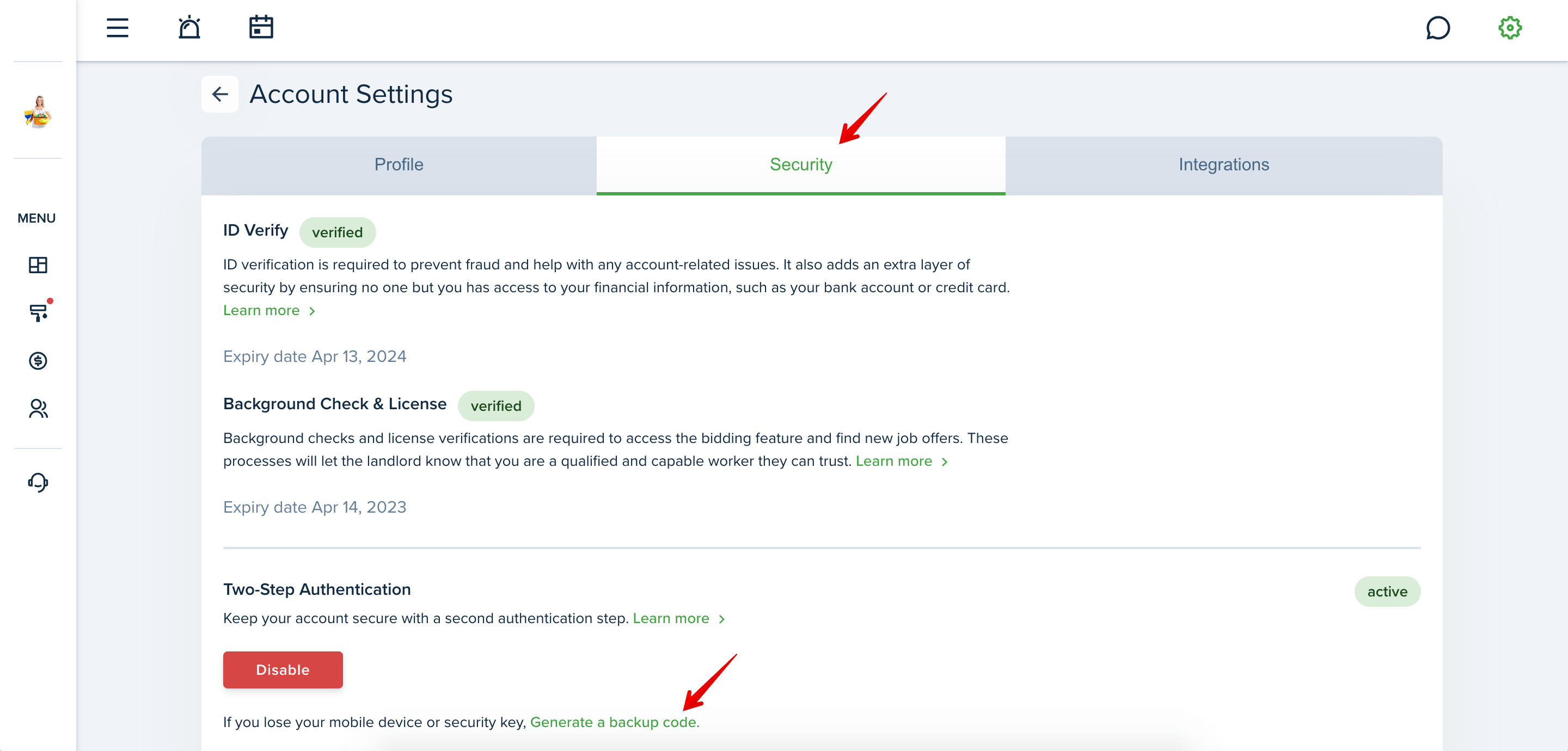The width and height of the screenshot is (1568, 751).
Task: Go back using the left arrow button
Action: click(220, 94)
